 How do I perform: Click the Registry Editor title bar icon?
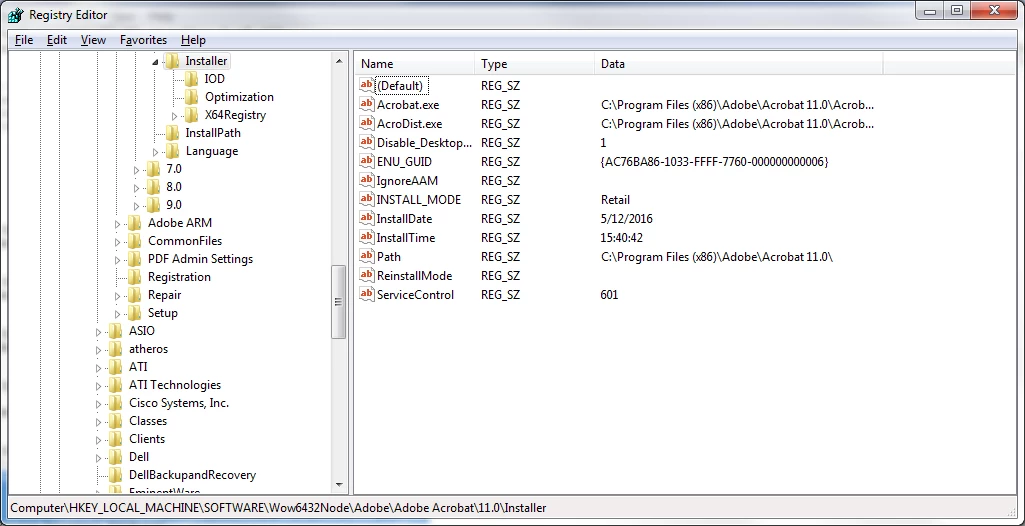[16, 14]
